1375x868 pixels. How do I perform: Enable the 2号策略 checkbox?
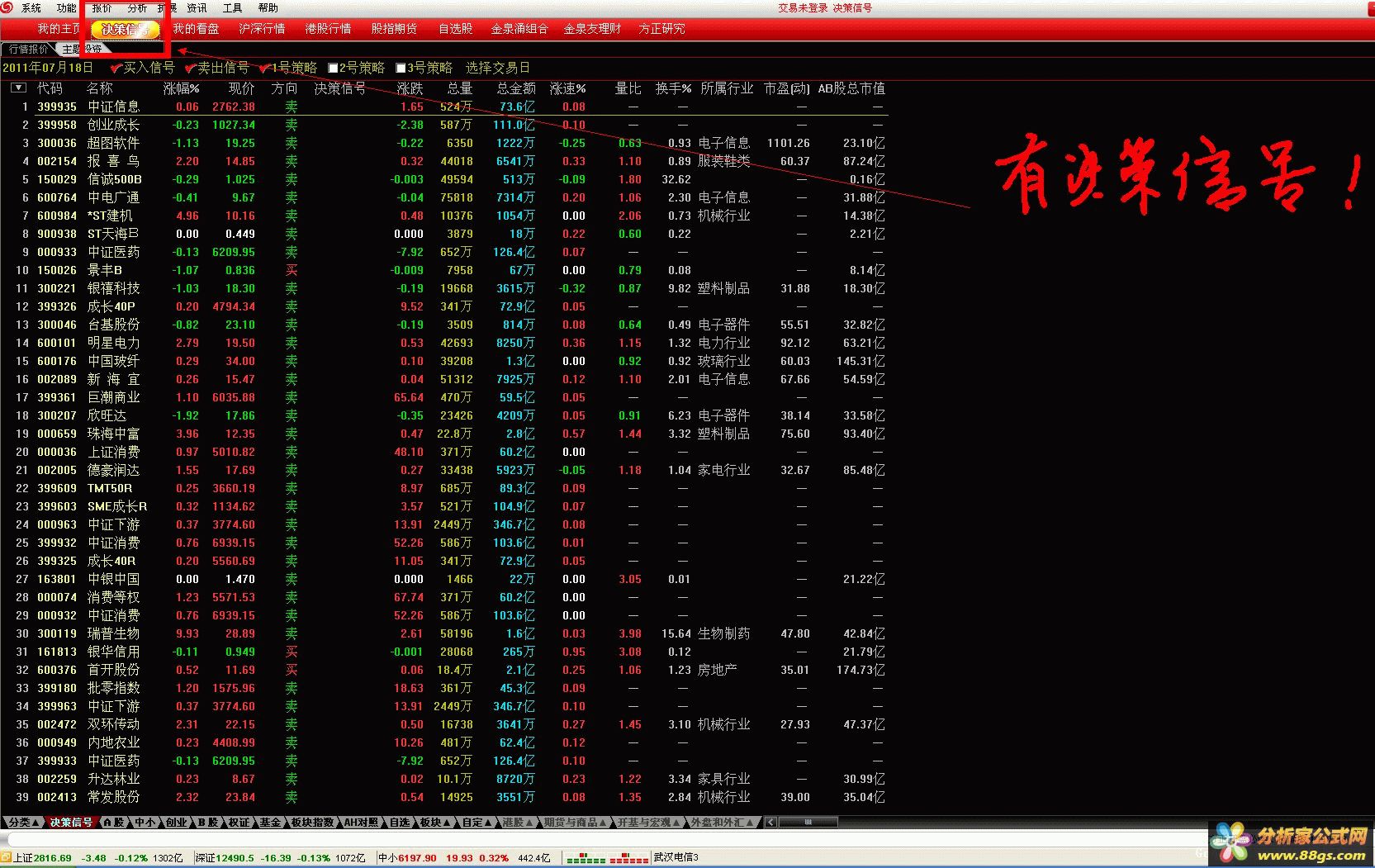click(333, 68)
